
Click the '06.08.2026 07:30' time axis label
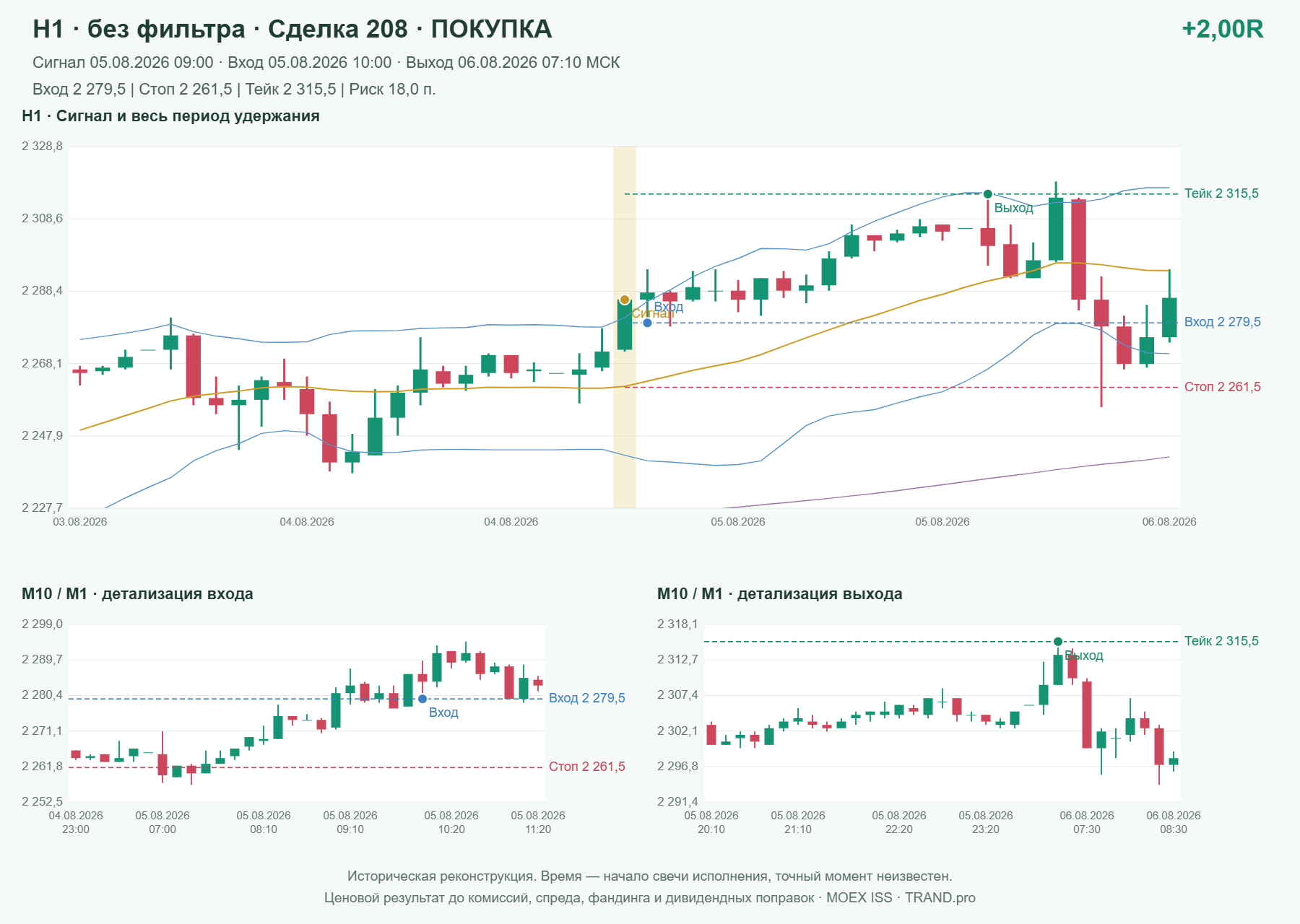pyautogui.click(x=1087, y=822)
